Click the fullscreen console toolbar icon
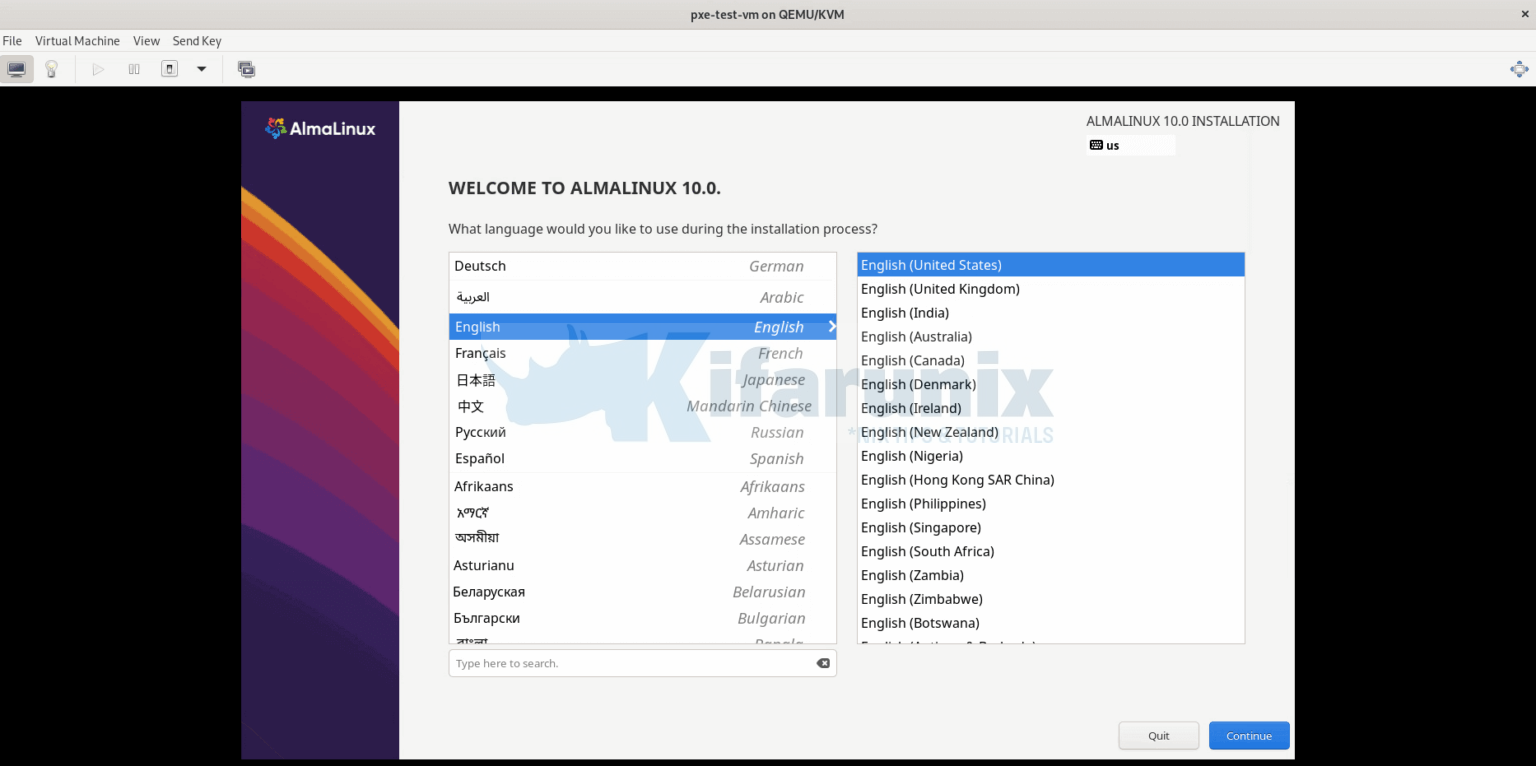 point(246,69)
